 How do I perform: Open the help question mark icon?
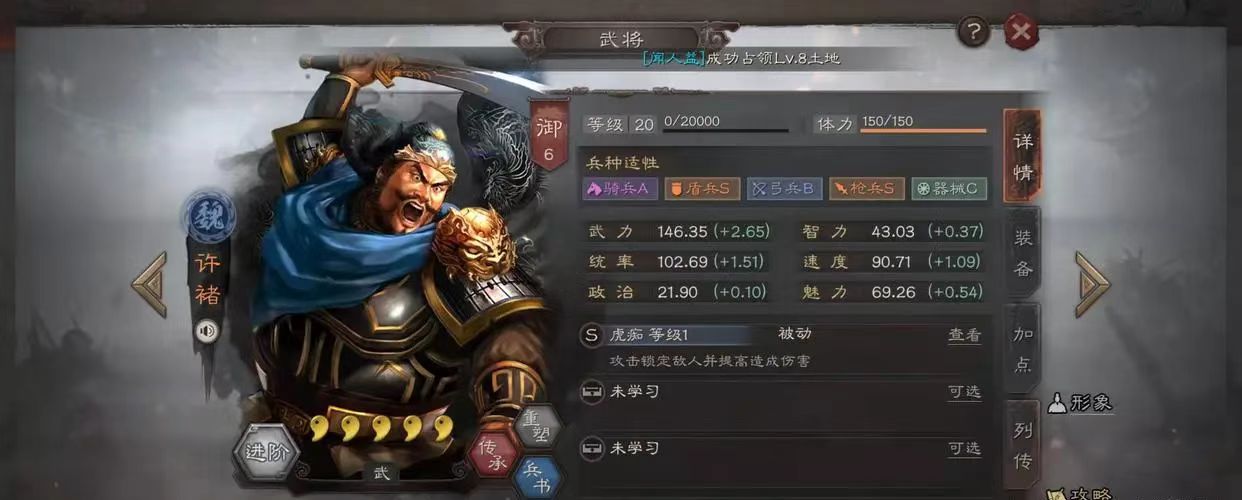pos(973,33)
